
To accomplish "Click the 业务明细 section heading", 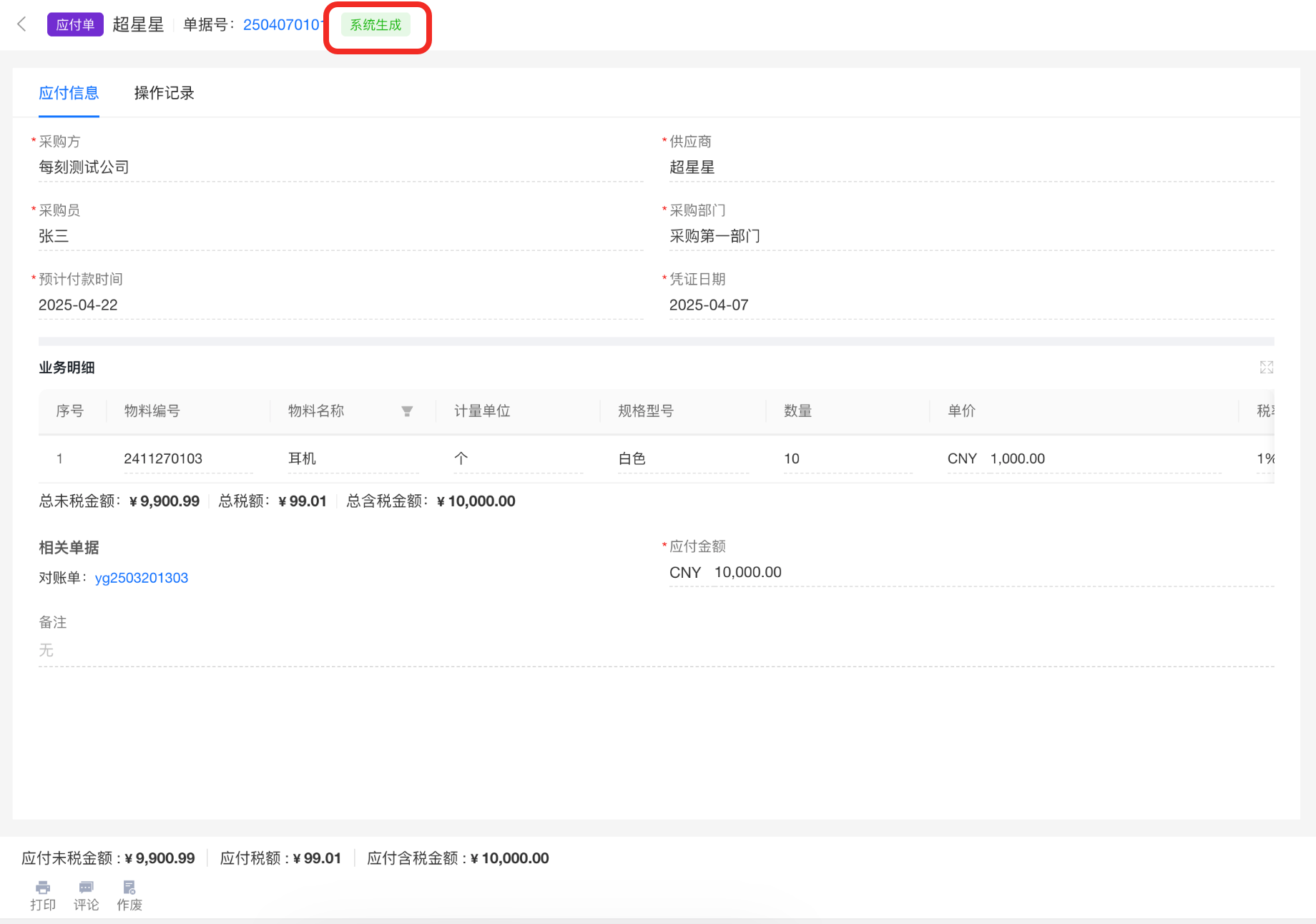I will click(x=67, y=368).
